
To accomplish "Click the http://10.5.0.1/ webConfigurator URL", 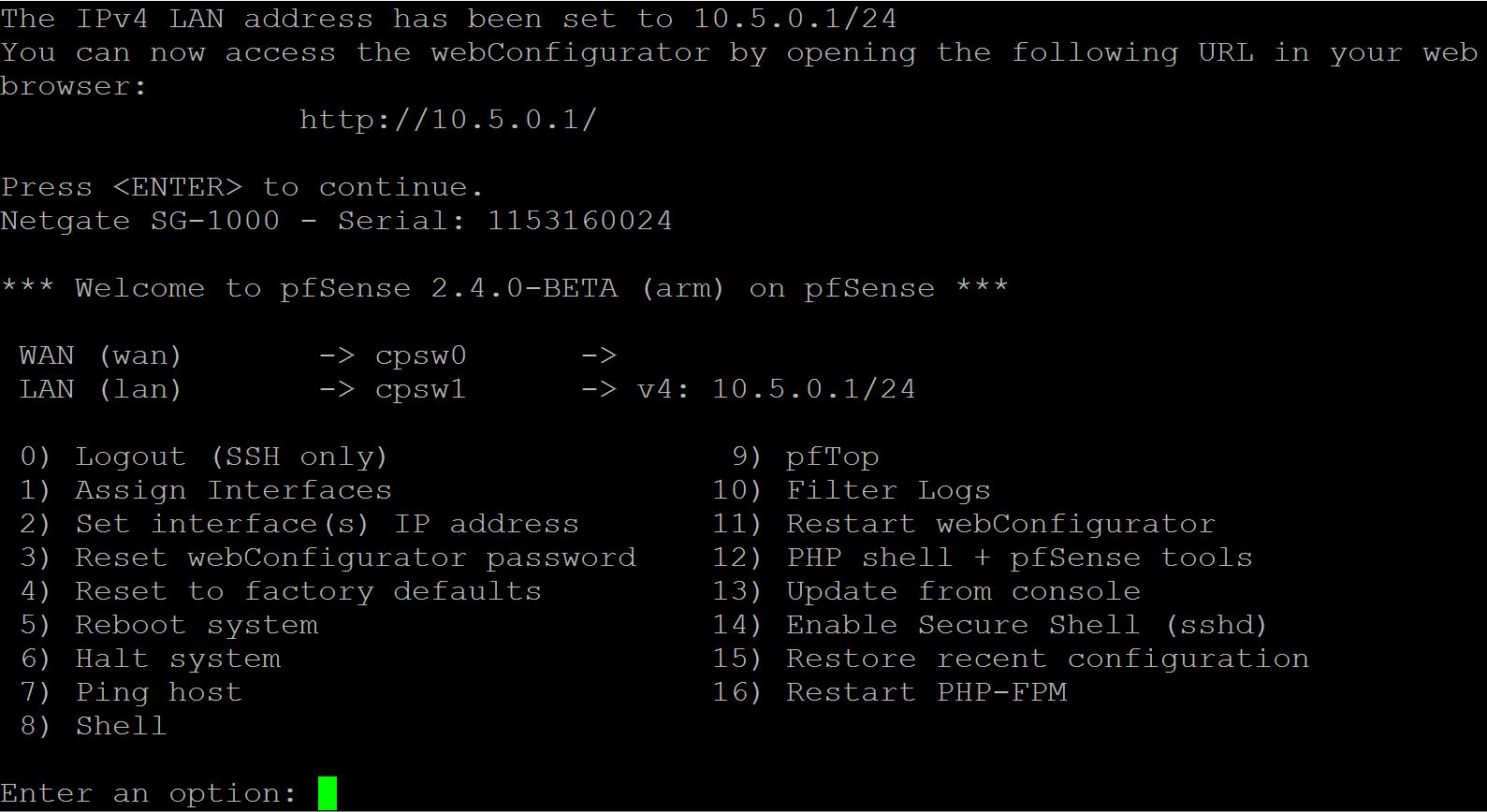I will tap(447, 121).
